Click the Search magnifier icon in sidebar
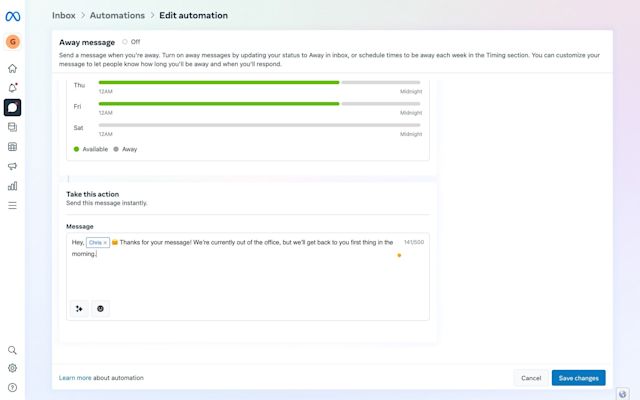 tap(12, 351)
